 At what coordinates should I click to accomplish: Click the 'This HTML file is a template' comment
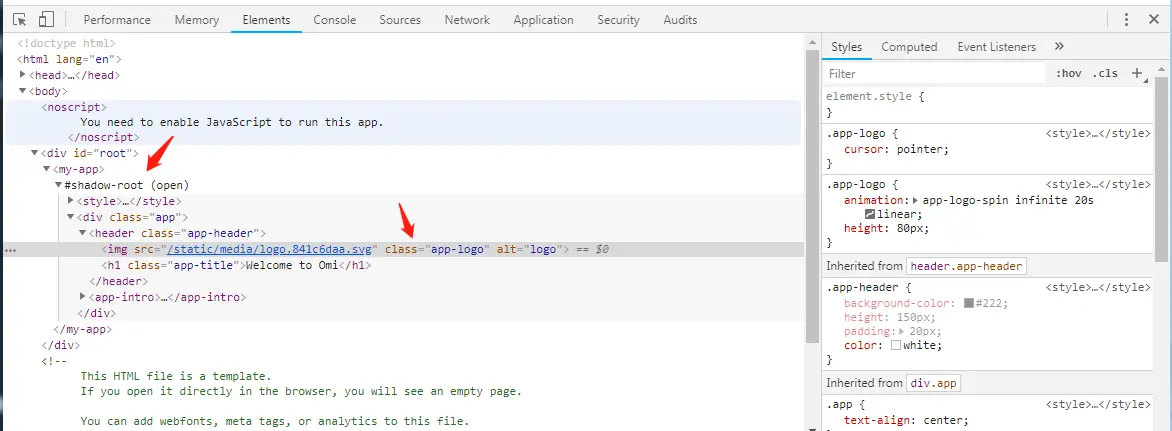tap(176, 376)
